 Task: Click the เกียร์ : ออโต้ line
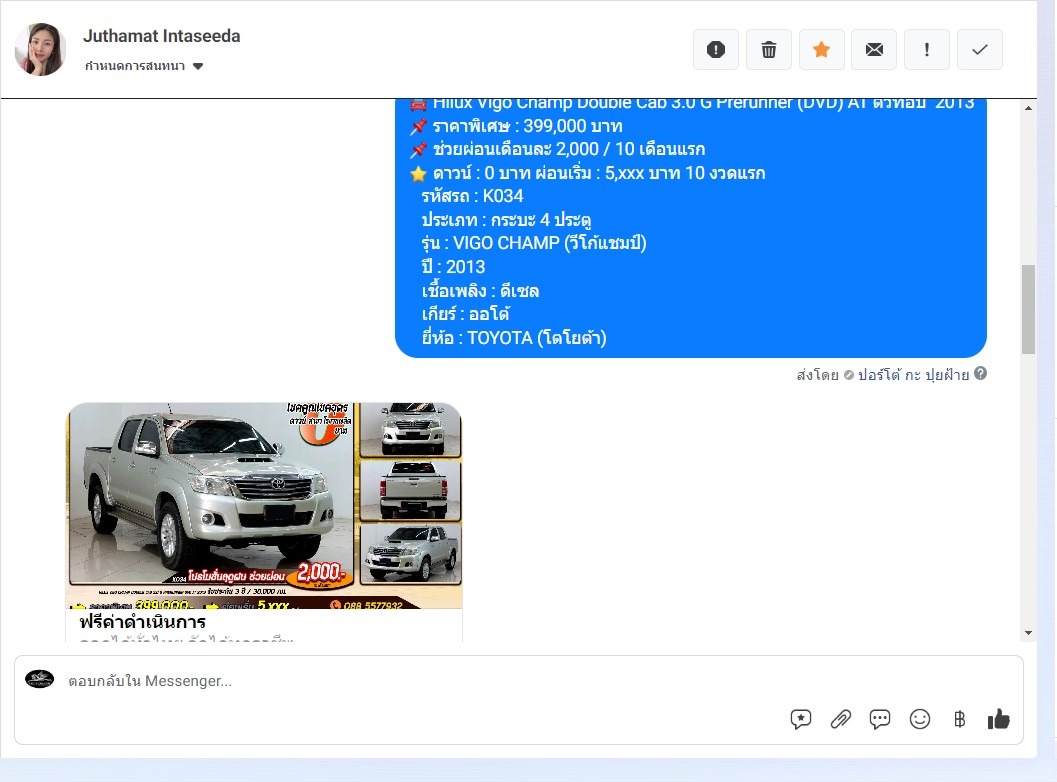click(465, 314)
